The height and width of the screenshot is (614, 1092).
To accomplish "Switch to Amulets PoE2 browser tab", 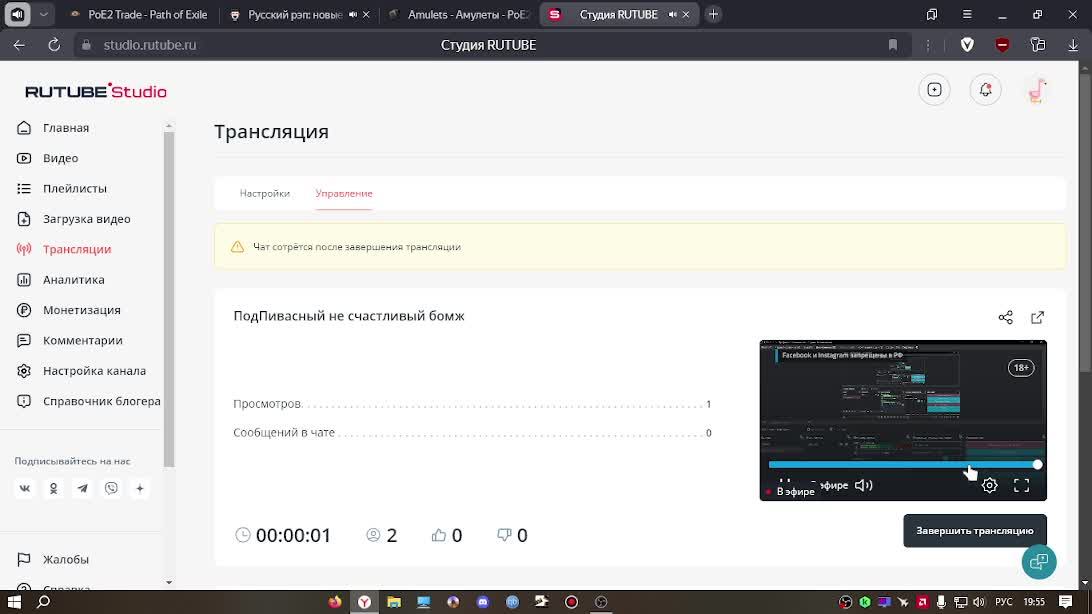I will [460, 15].
